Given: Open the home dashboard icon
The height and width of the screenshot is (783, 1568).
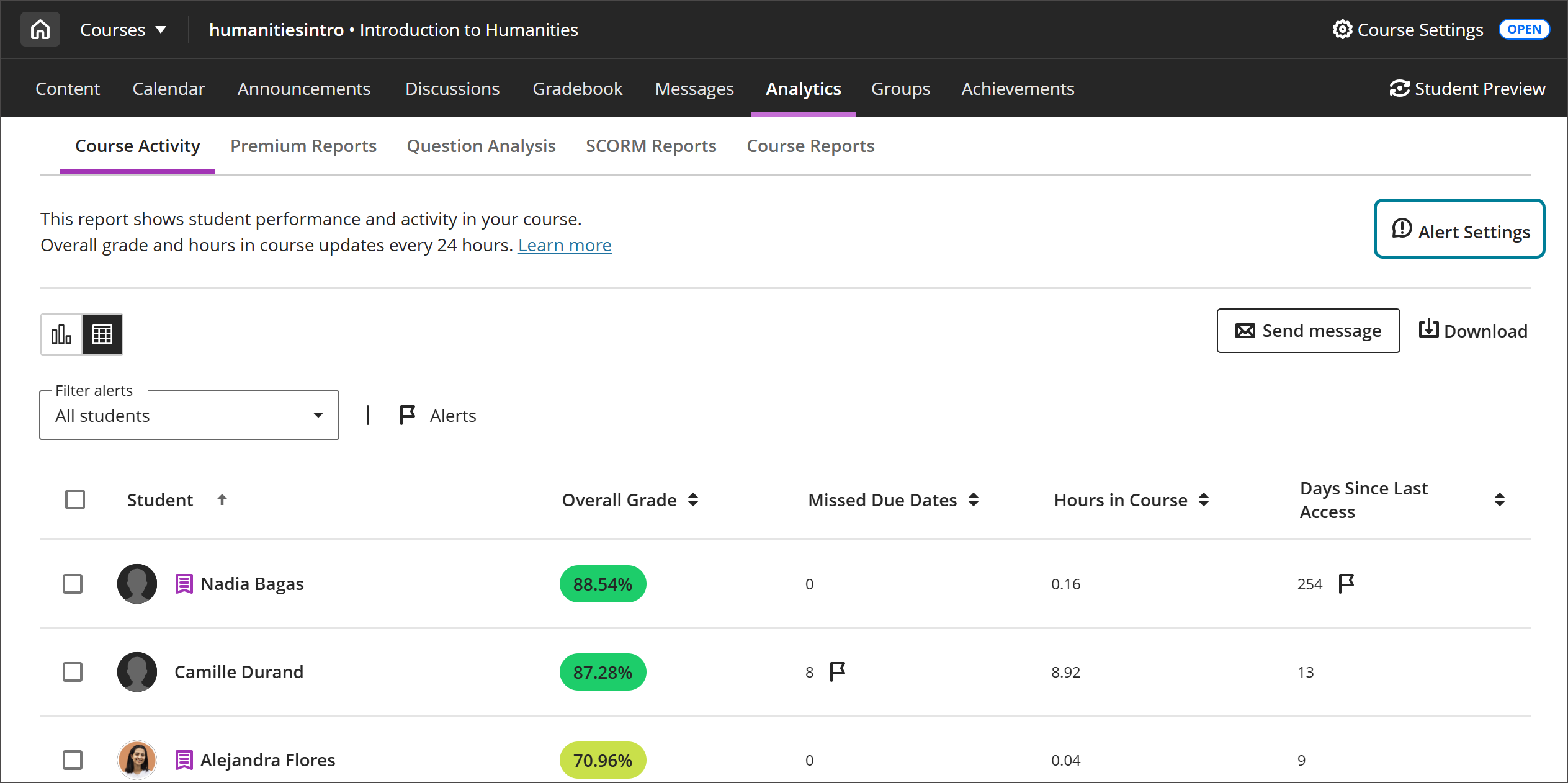Looking at the screenshot, I should pos(40,29).
